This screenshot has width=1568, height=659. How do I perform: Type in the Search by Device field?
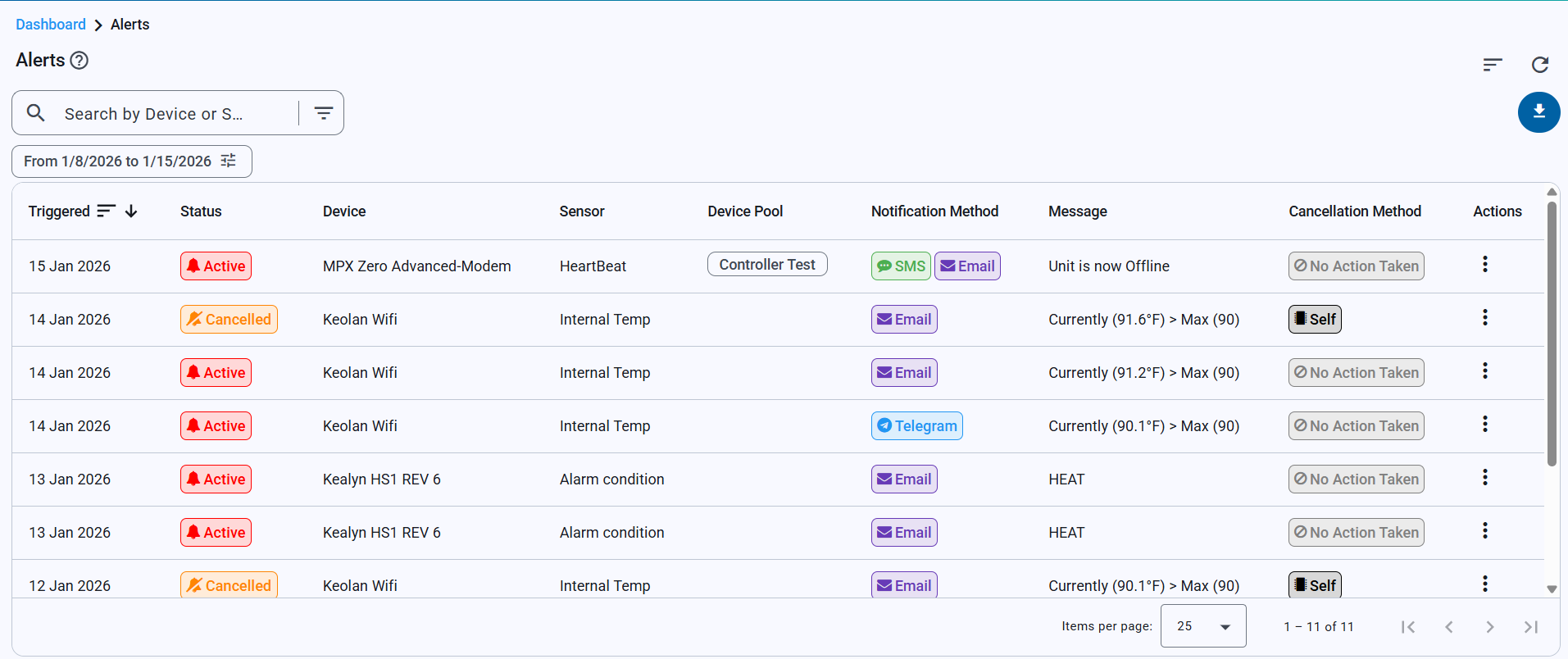pyautogui.click(x=172, y=114)
